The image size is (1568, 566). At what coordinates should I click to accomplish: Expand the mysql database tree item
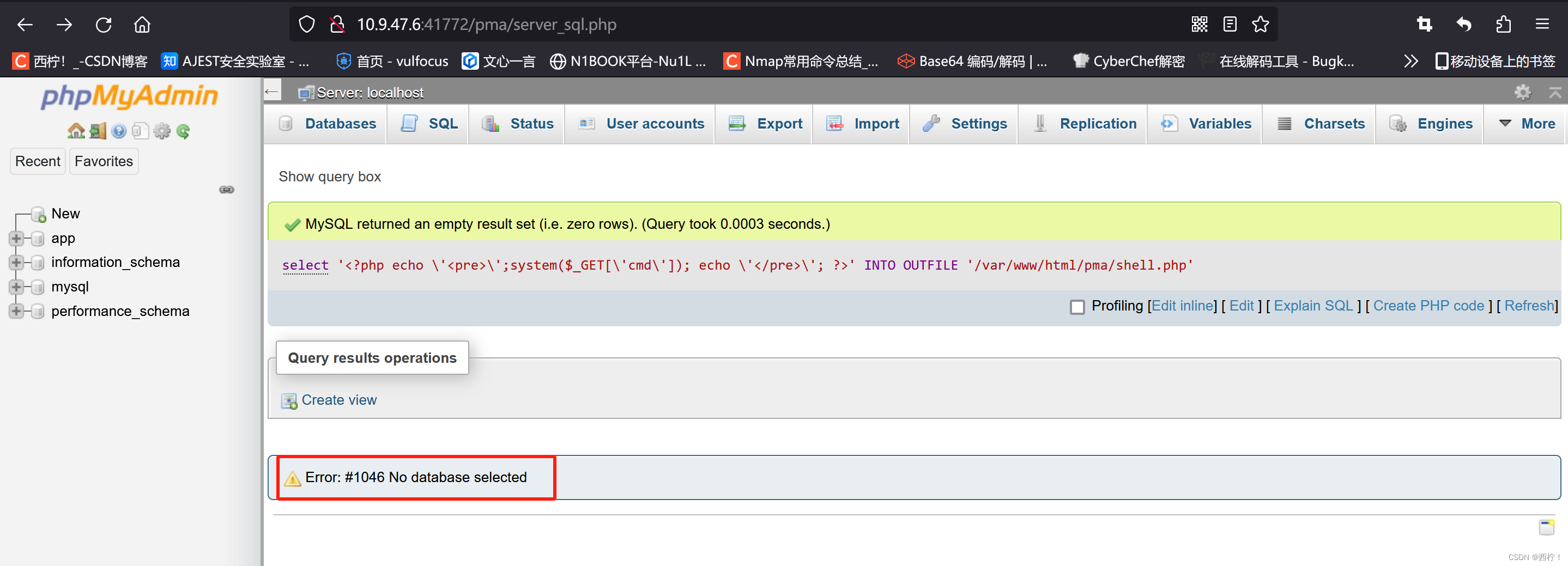(16, 287)
